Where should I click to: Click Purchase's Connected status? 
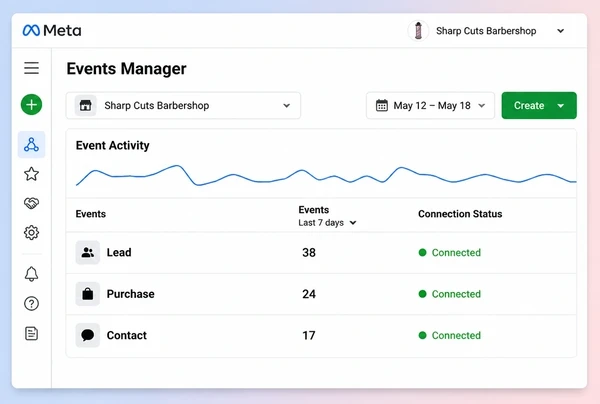tap(450, 294)
